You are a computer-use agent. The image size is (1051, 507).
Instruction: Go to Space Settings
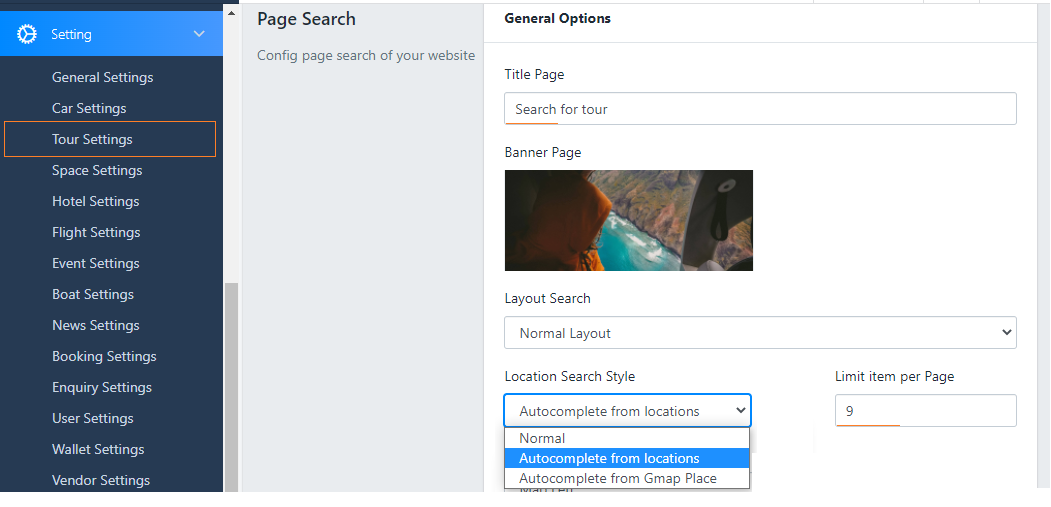pyautogui.click(x=97, y=170)
